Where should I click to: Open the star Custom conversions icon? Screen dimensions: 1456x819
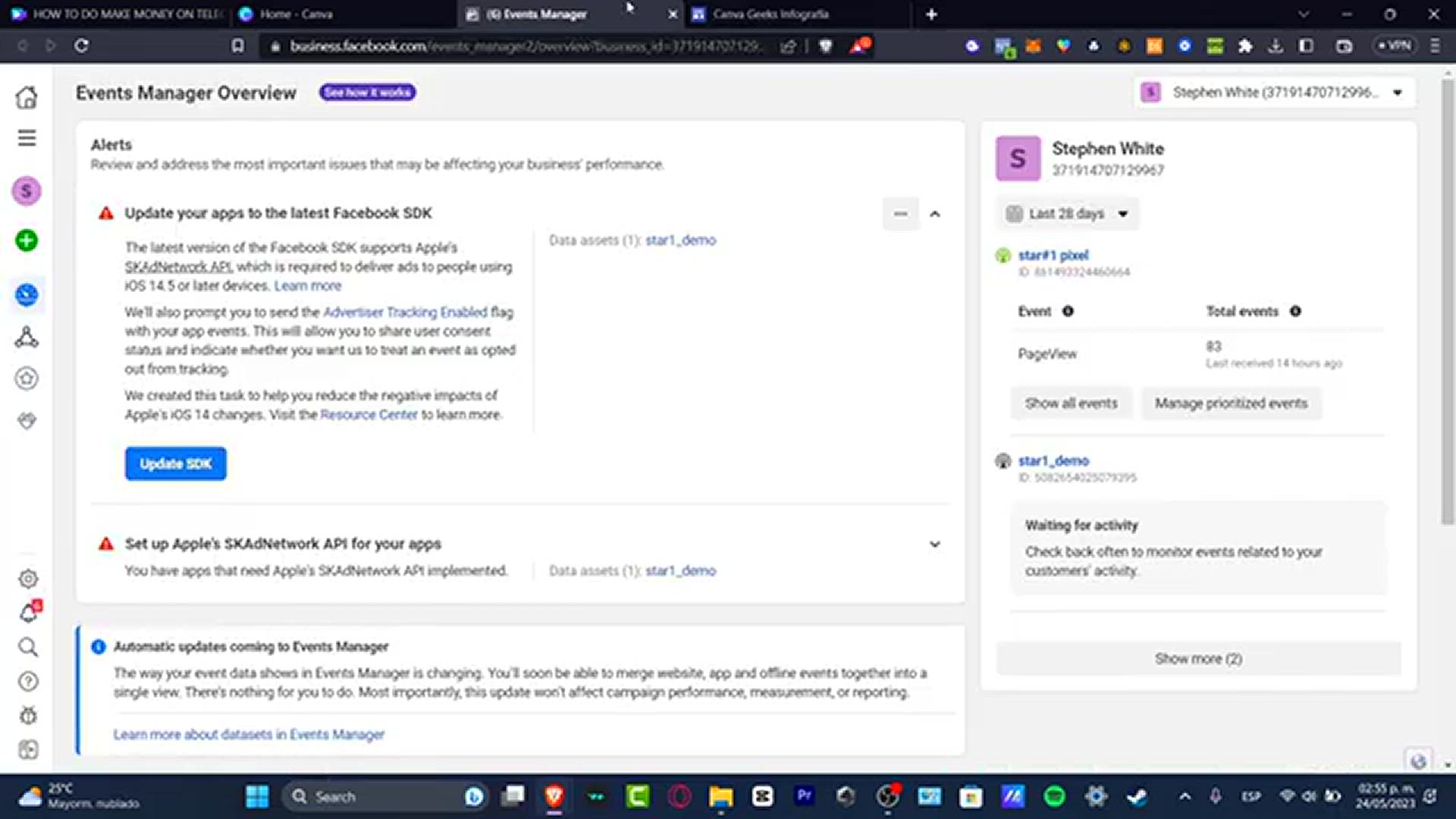27,378
